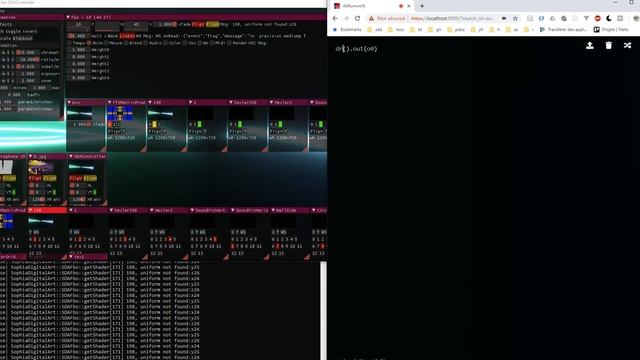Toggle the Audio checkbox
Image resolution: width=640 pixels, height=360 pixels.
pyautogui.click(x=146, y=43)
